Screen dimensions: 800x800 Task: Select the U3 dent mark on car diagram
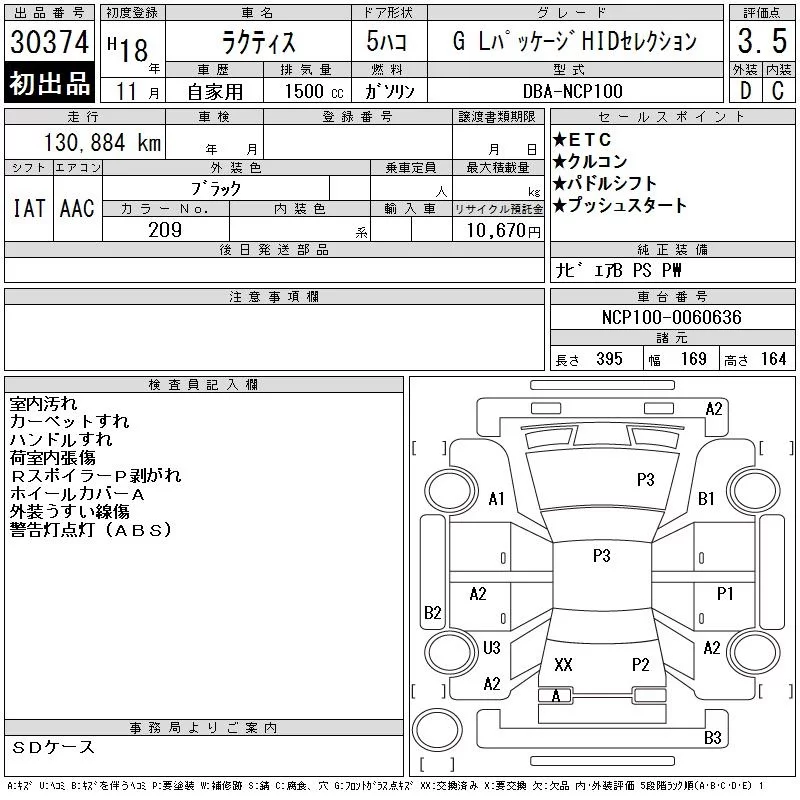[491, 648]
